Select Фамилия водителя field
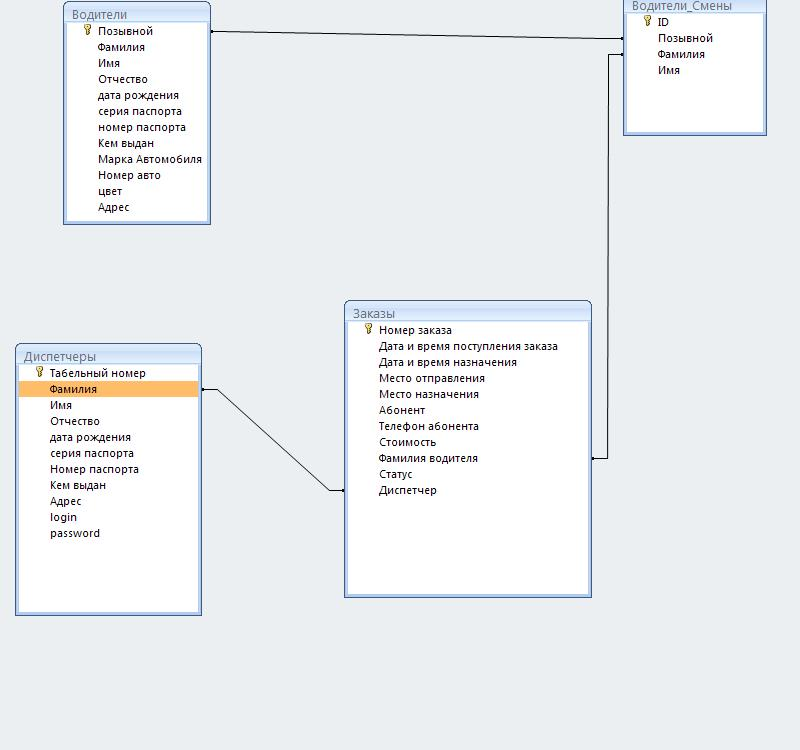 (x=428, y=458)
